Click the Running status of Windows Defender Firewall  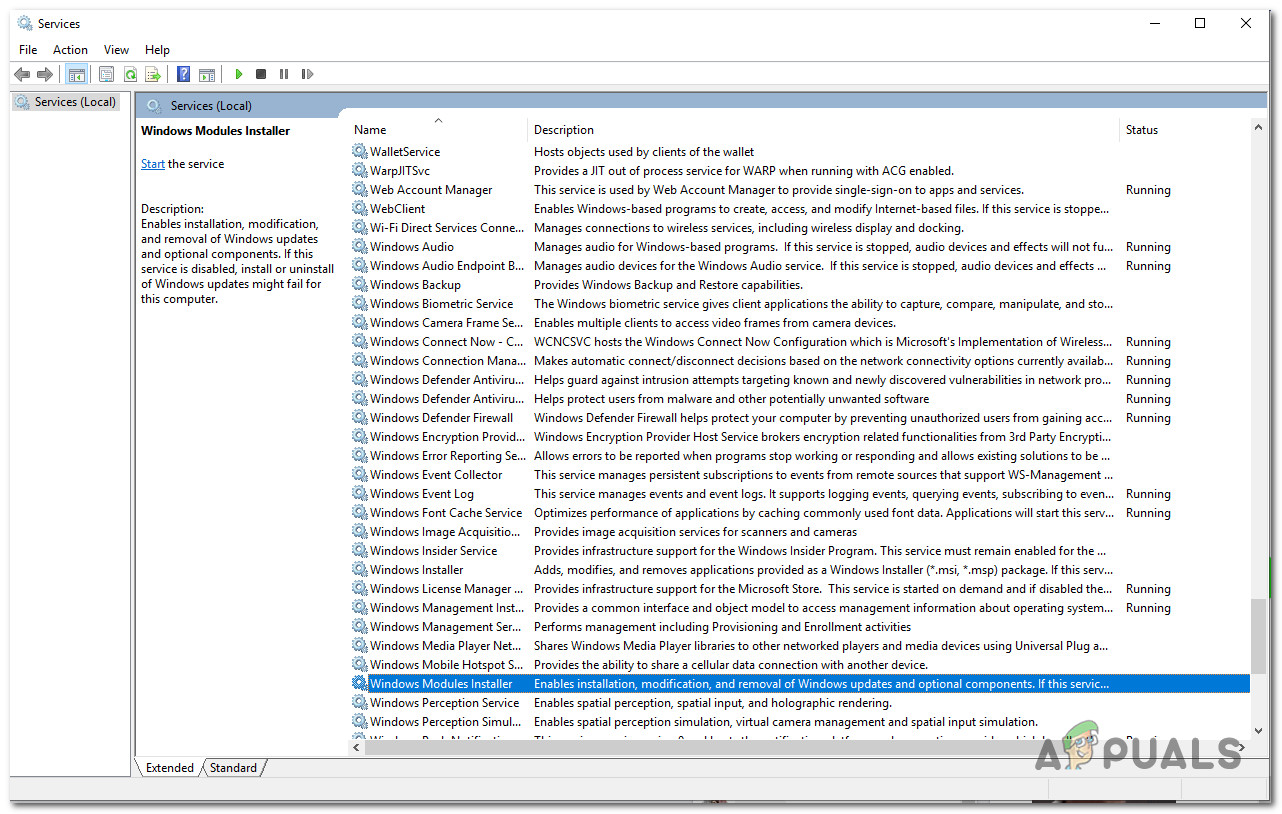pyautogui.click(x=1148, y=418)
